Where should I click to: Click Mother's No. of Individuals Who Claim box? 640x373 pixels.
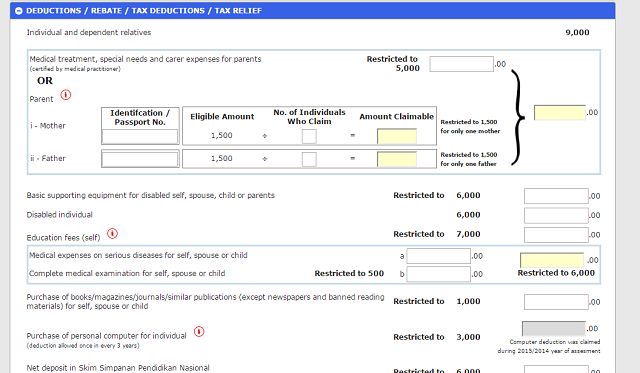(309, 136)
